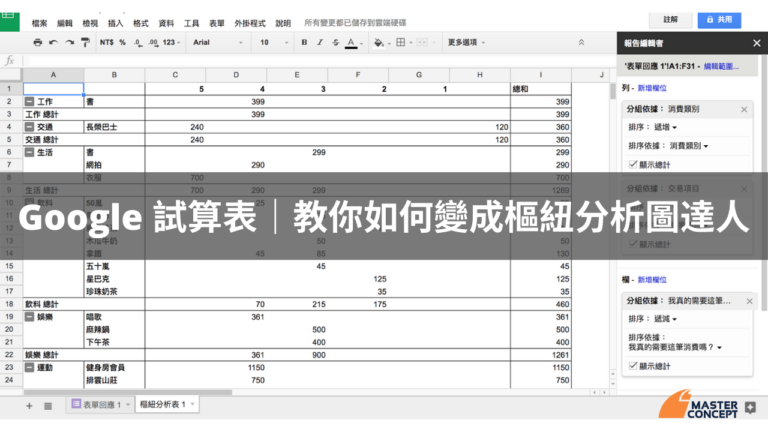
Task: Decrease decimal places
Action: pyautogui.click(x=138, y=43)
